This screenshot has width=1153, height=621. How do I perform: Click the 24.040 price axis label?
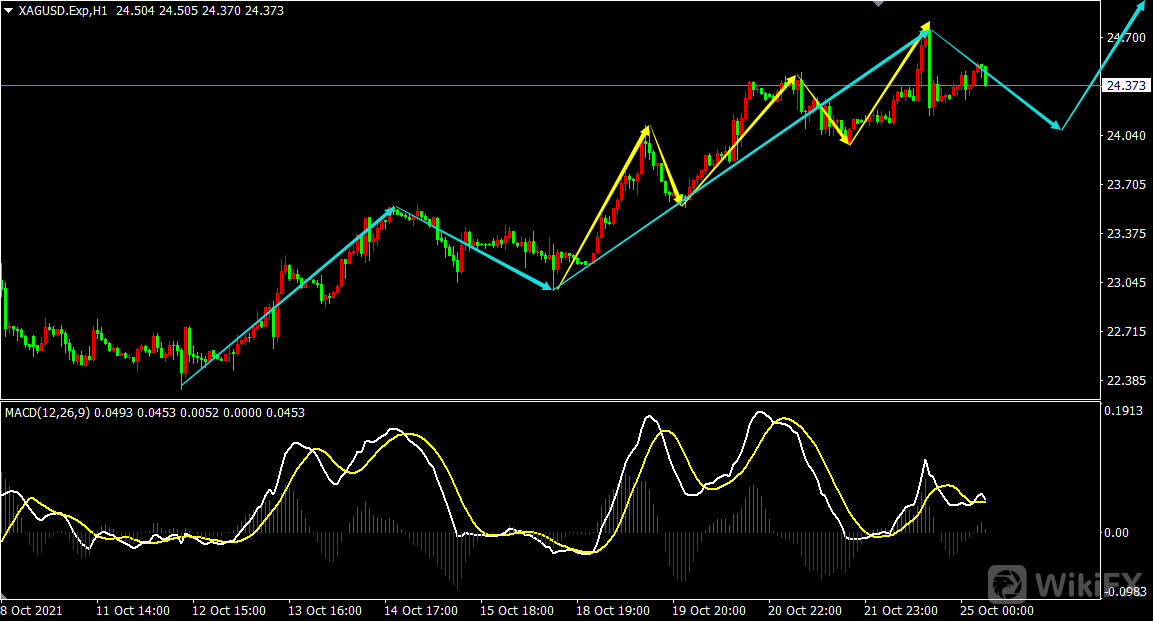pos(1126,135)
